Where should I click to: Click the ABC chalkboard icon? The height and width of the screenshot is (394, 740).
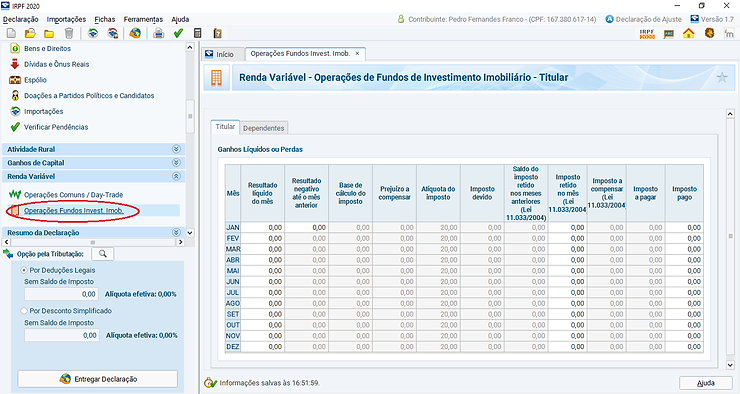click(x=668, y=34)
